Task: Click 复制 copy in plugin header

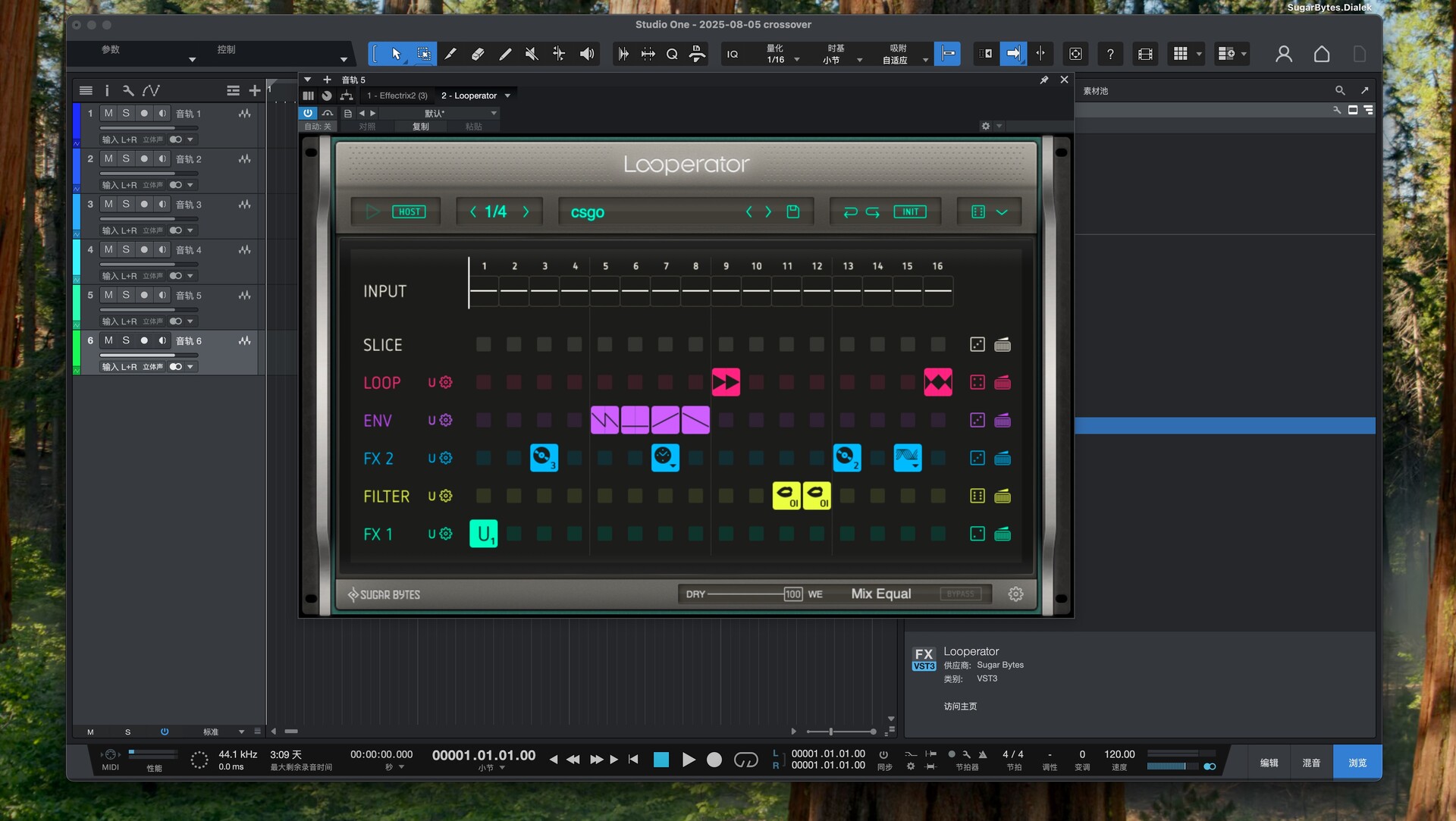Action: click(x=421, y=127)
